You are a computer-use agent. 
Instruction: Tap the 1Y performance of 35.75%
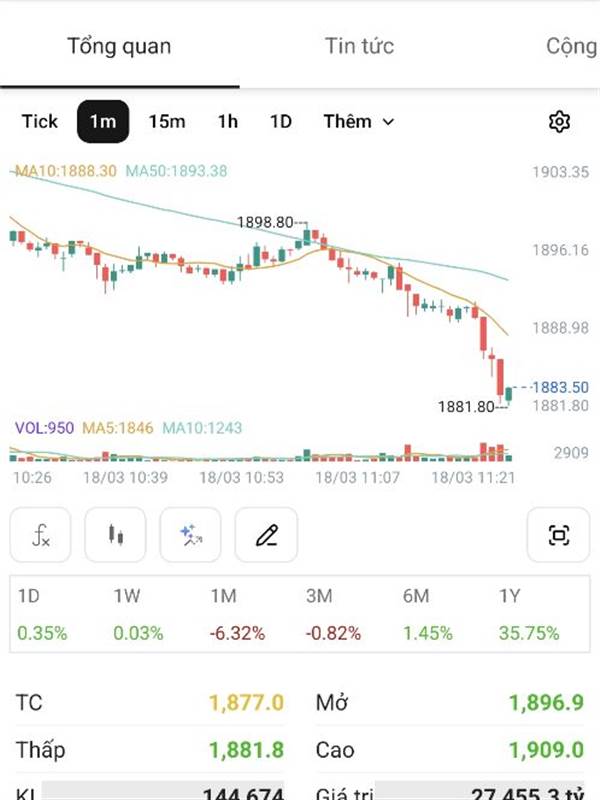click(x=529, y=633)
